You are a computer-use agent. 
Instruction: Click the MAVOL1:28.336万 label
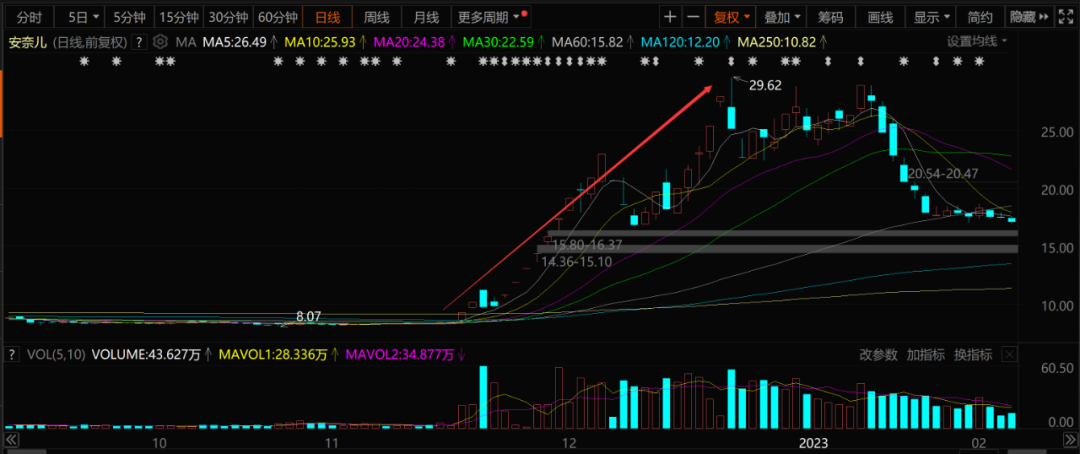point(273,355)
